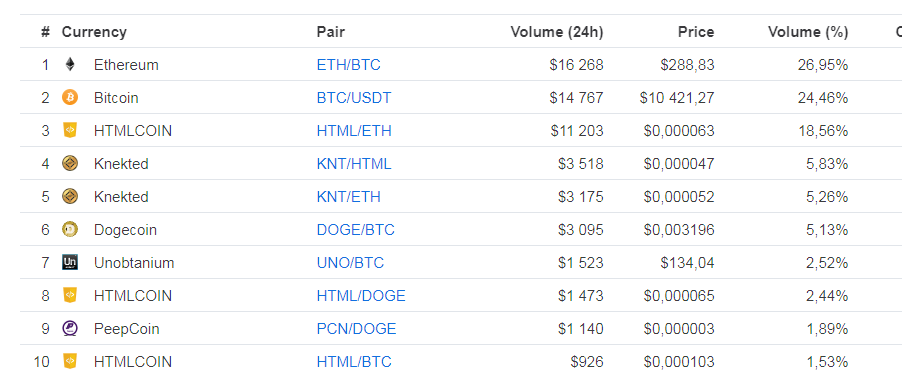Click the Pair column header
This screenshot has height=376, width=902.
pyautogui.click(x=331, y=32)
